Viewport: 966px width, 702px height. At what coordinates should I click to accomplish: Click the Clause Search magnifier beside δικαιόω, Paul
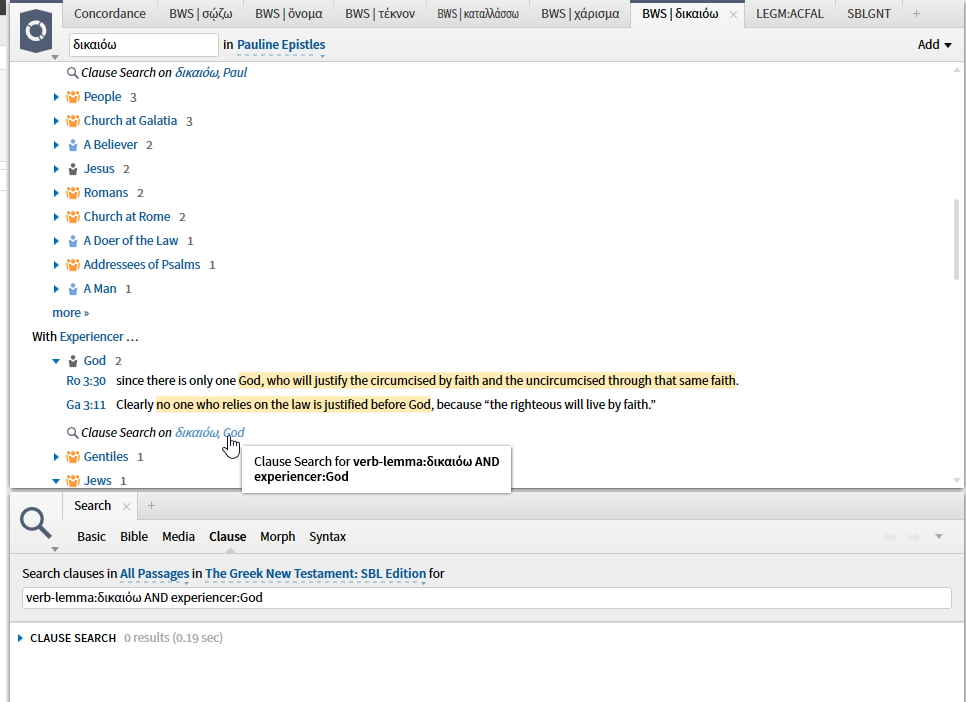(x=71, y=72)
